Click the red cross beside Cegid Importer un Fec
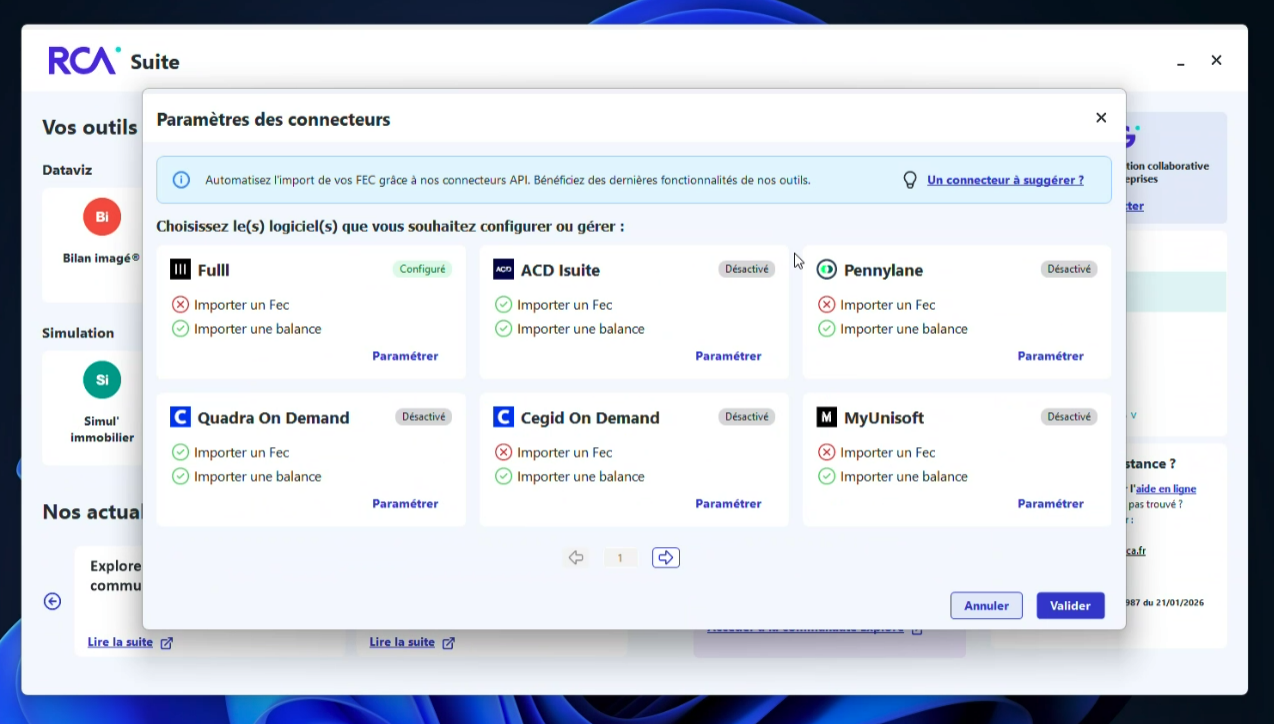 pyautogui.click(x=503, y=453)
